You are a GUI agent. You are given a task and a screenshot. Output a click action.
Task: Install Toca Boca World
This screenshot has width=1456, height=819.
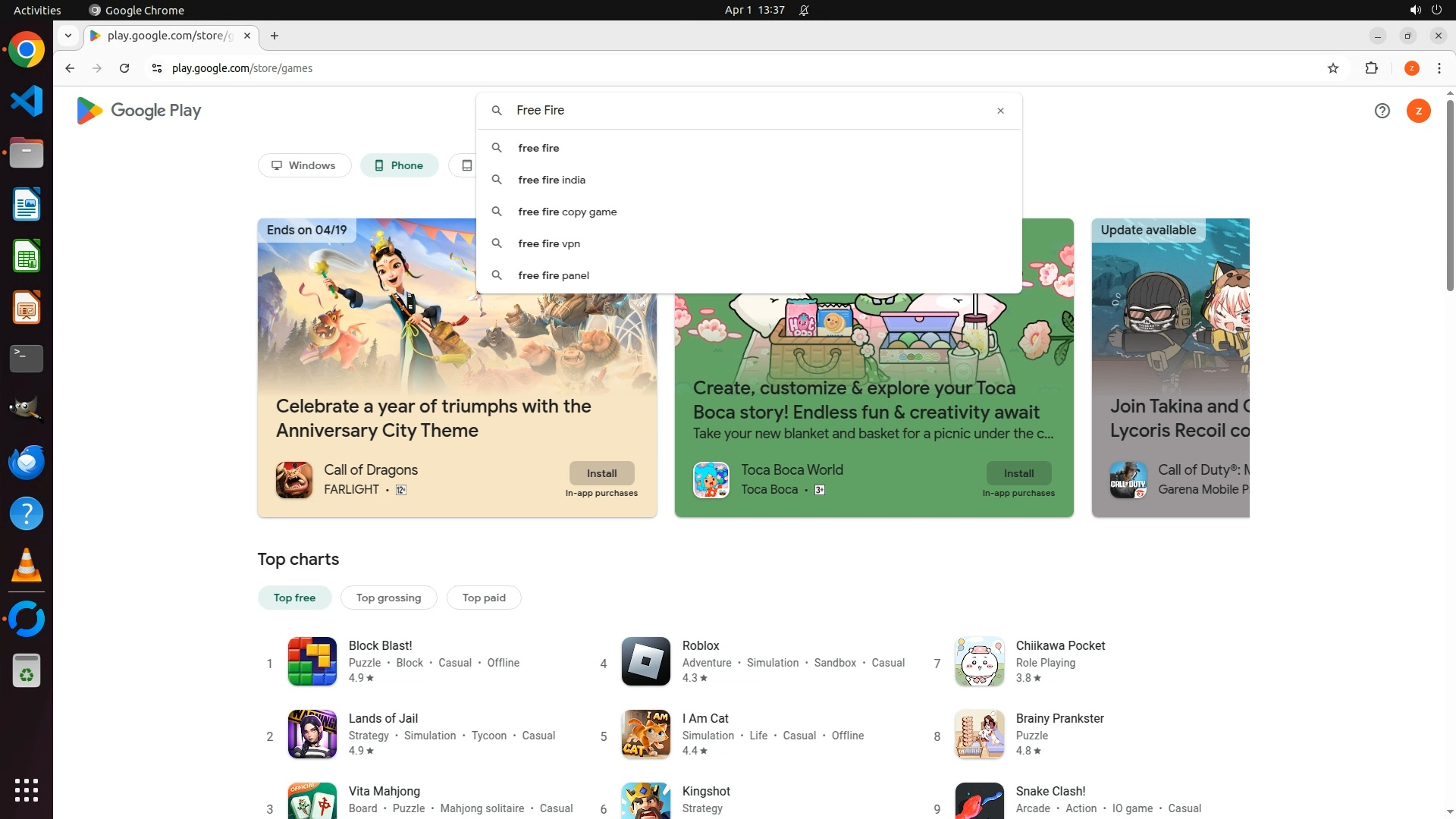(x=1018, y=473)
